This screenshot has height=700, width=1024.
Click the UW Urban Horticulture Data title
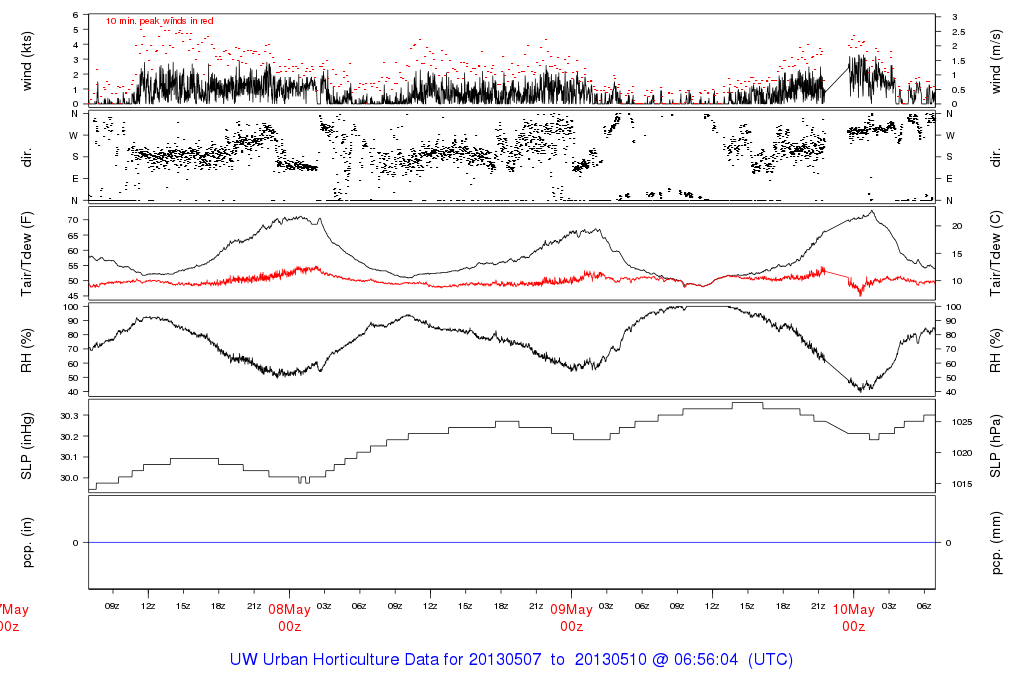(511, 660)
